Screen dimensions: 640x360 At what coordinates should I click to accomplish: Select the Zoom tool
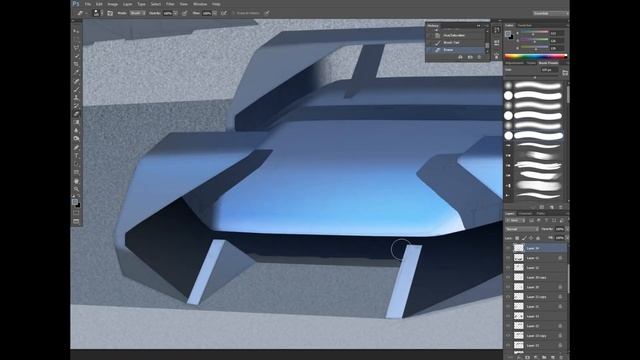(76, 189)
